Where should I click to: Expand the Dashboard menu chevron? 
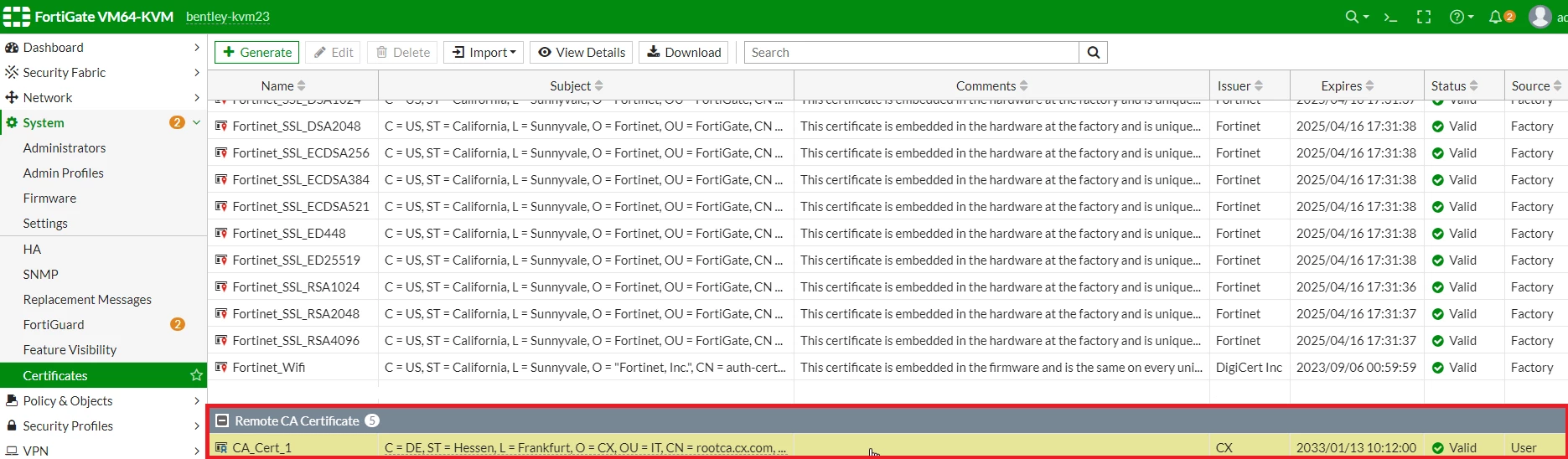pos(197,47)
